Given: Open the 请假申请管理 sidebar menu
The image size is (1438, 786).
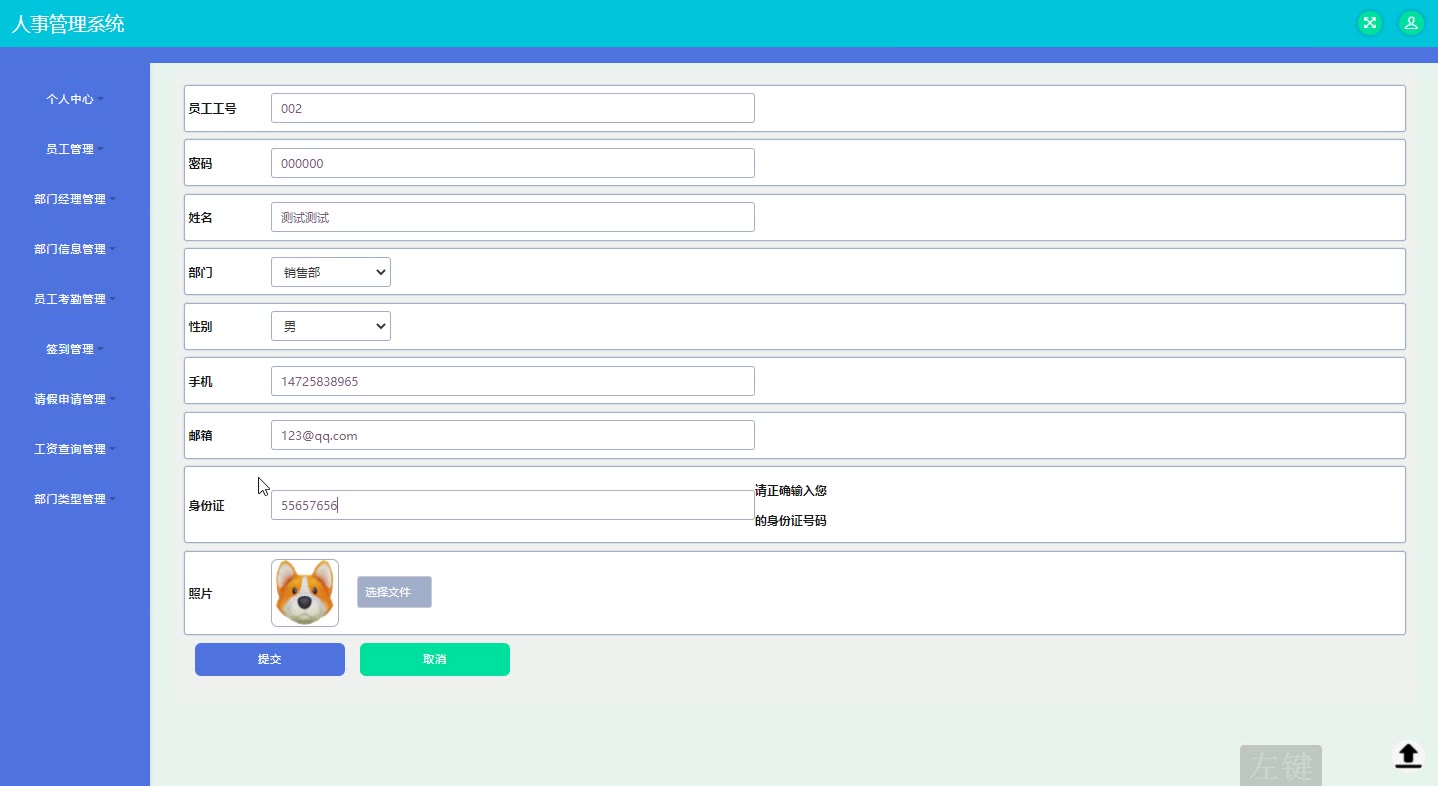Looking at the screenshot, I should point(75,399).
